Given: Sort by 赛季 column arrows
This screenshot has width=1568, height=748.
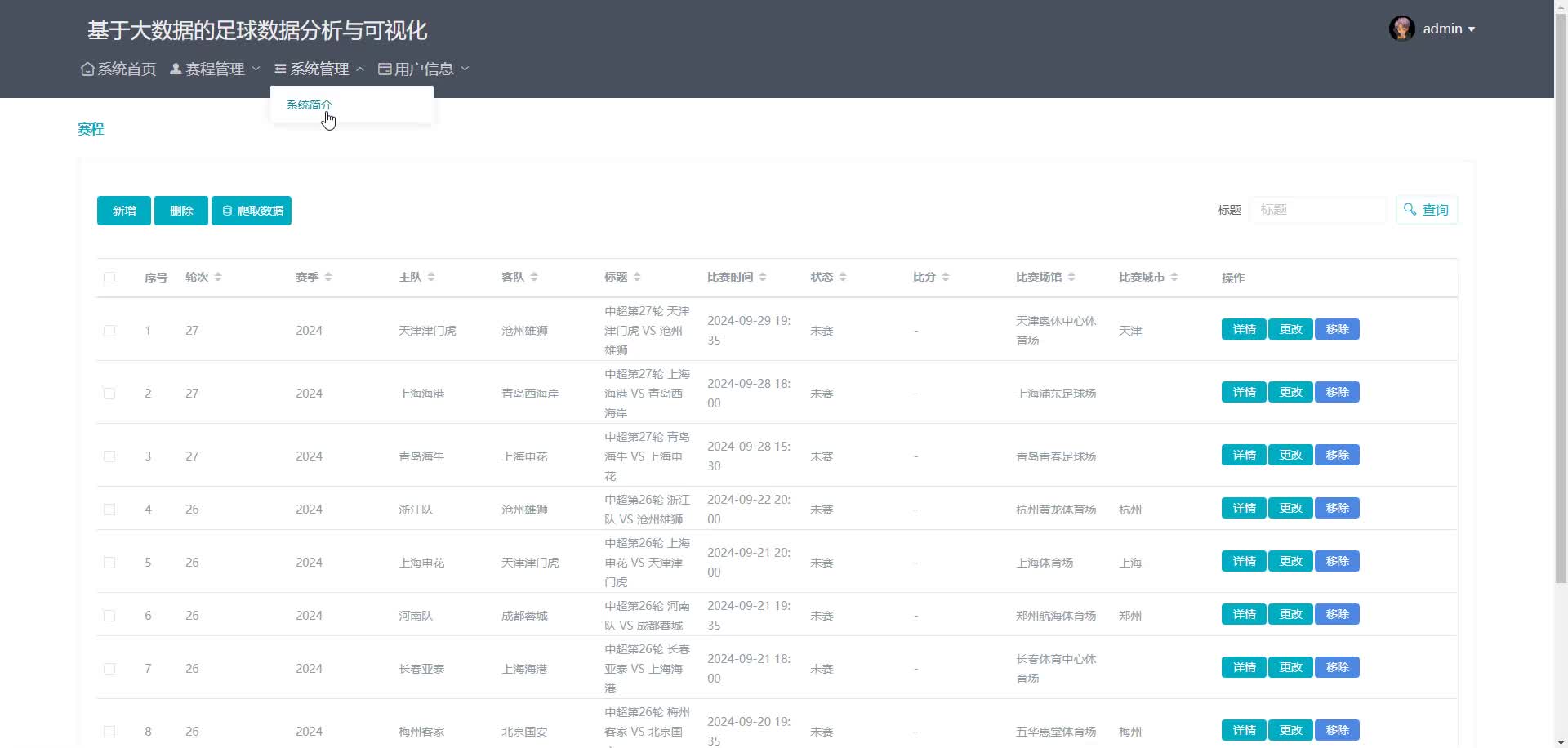Looking at the screenshot, I should (328, 277).
